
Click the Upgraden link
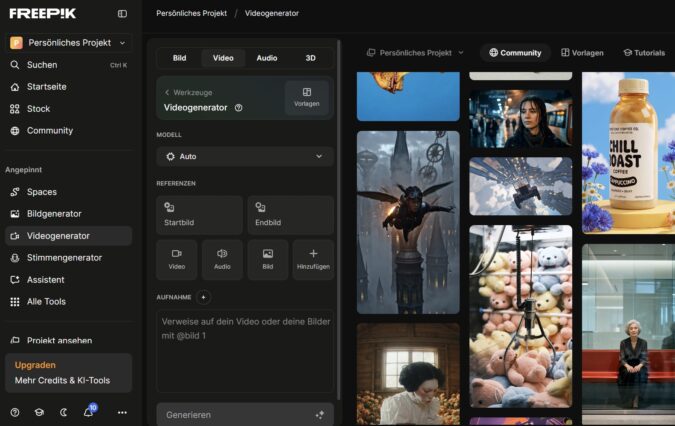click(35, 365)
